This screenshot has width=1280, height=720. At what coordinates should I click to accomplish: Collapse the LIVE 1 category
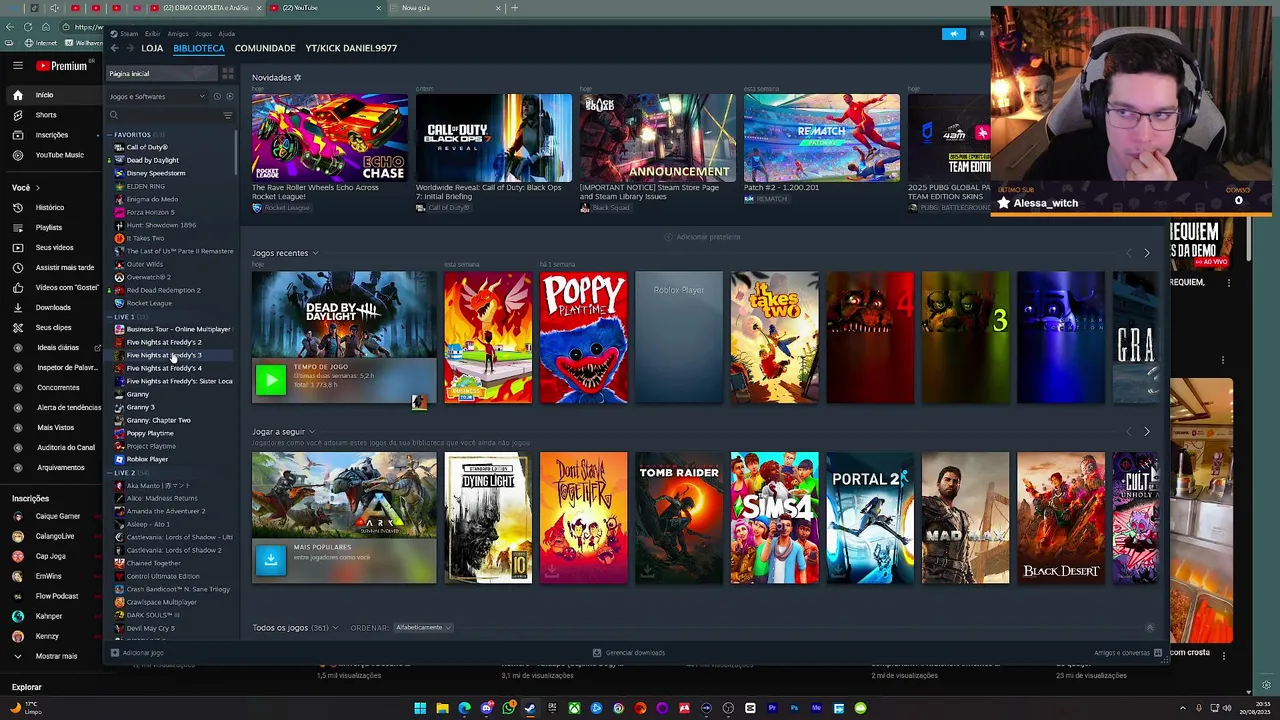click(111, 317)
